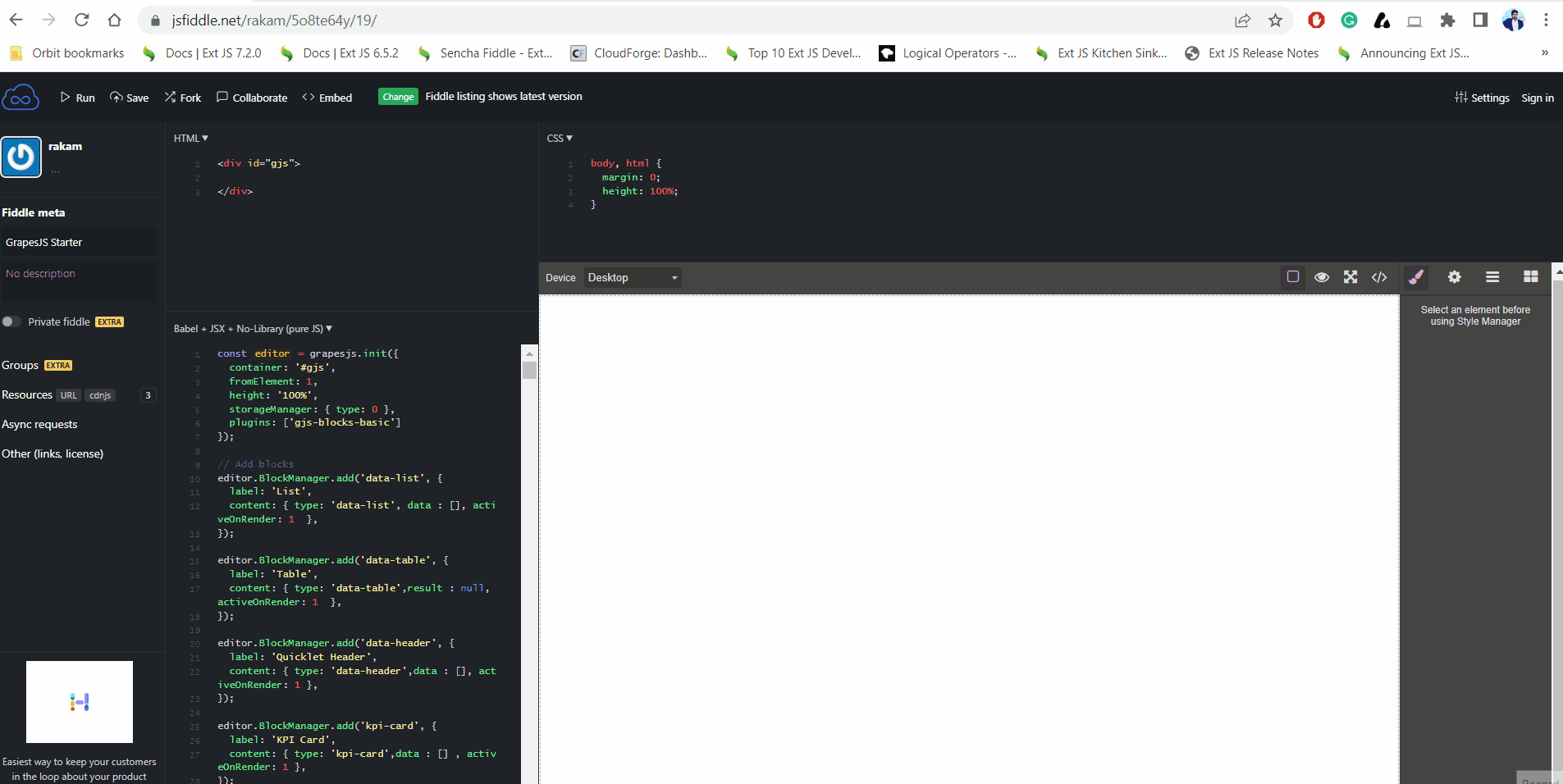
Task: Toggle the Private fiddle switch
Action: pyautogui.click(x=11, y=321)
